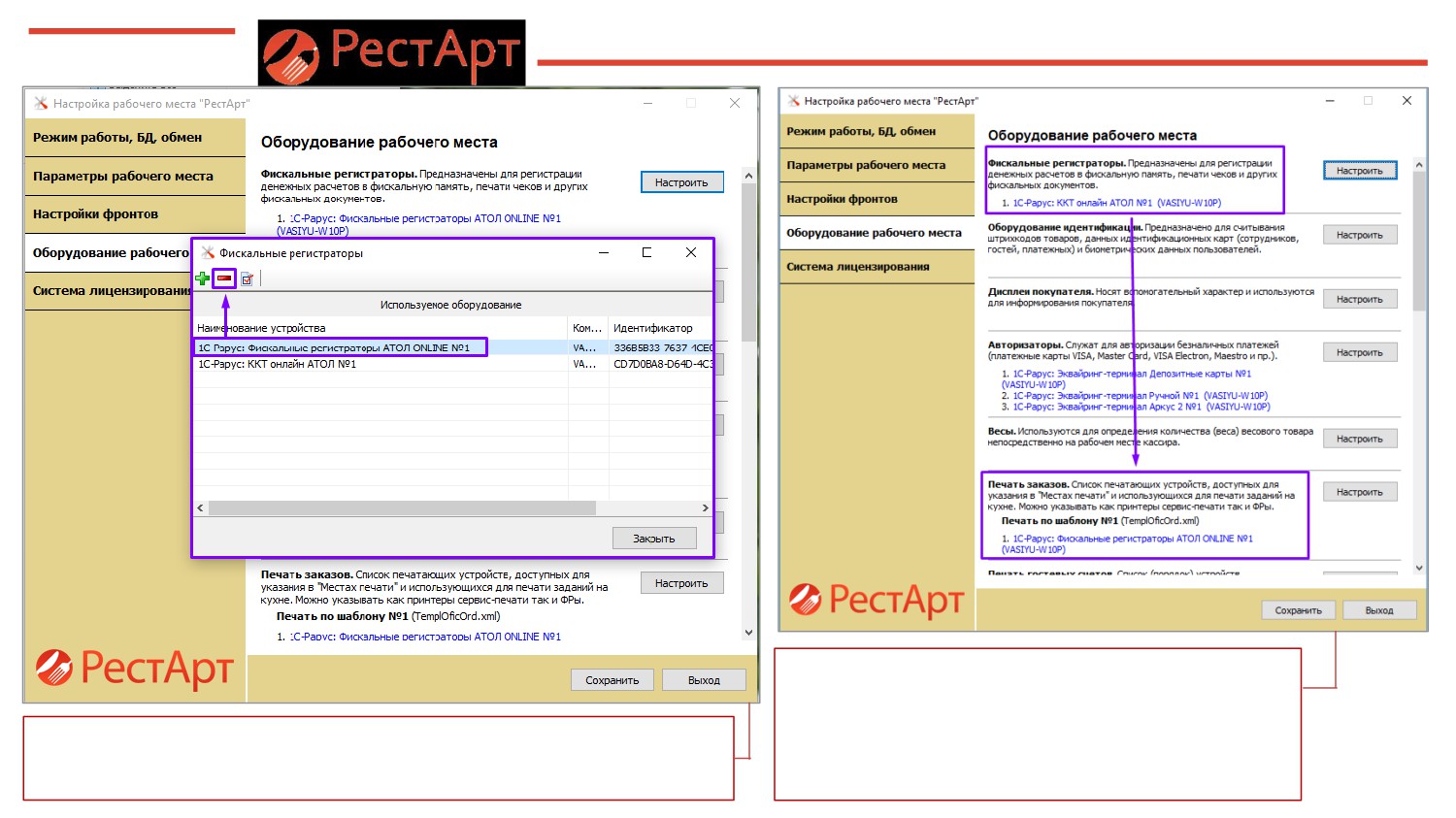
Task: Click the scroll-down arrow in the right window
Action: (1419, 569)
